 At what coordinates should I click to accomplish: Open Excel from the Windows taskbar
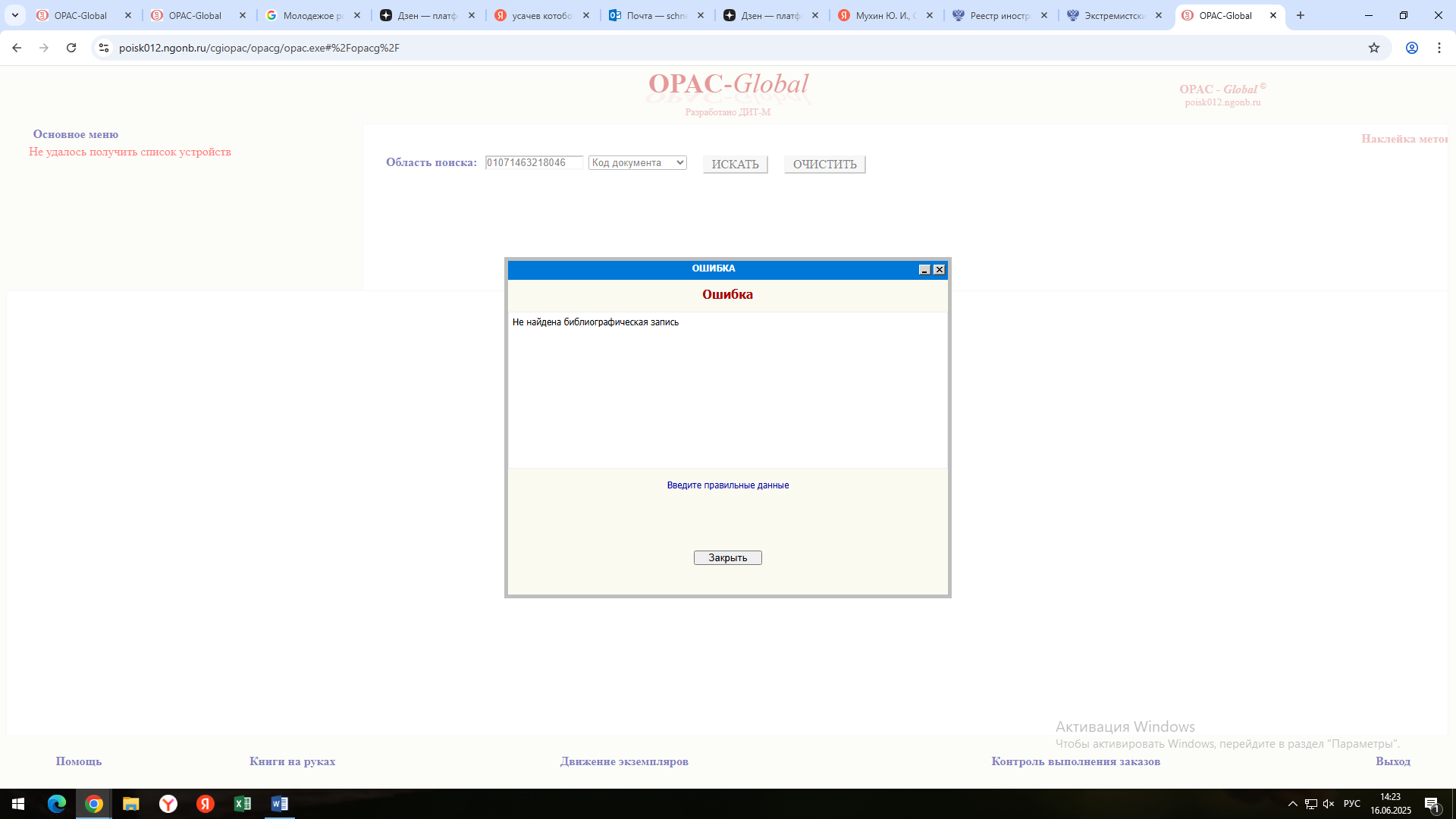243,804
